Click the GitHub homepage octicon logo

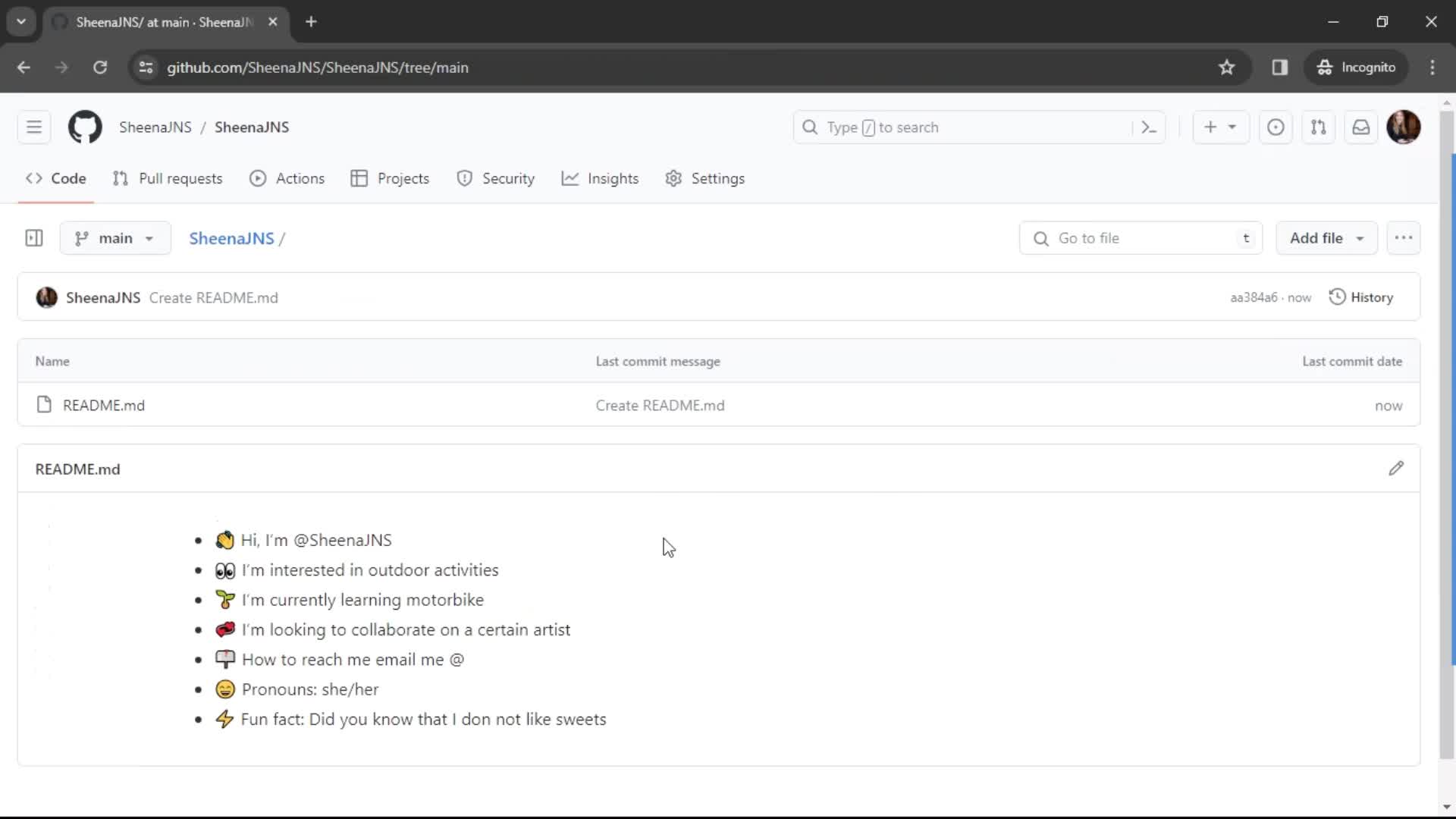pyautogui.click(x=84, y=127)
